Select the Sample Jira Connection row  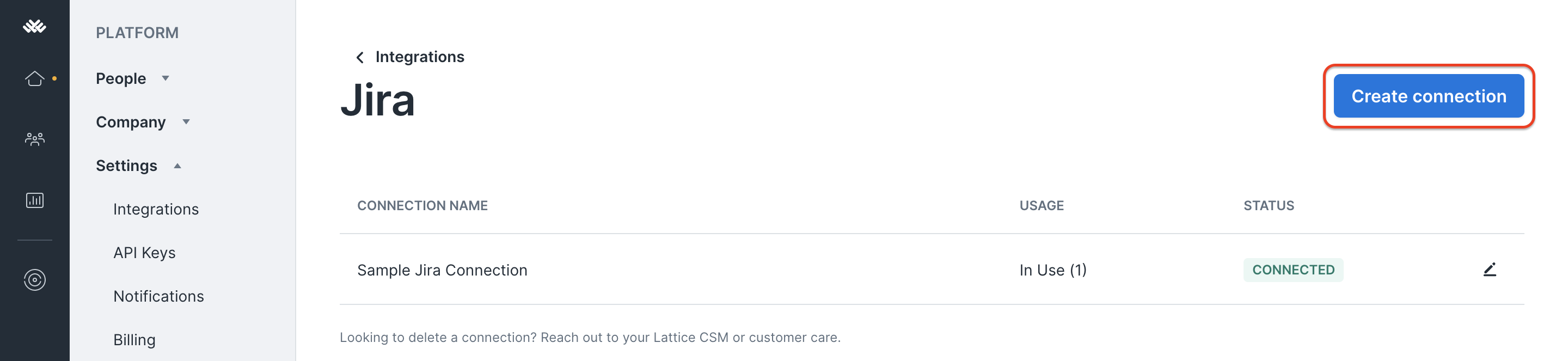(x=932, y=270)
